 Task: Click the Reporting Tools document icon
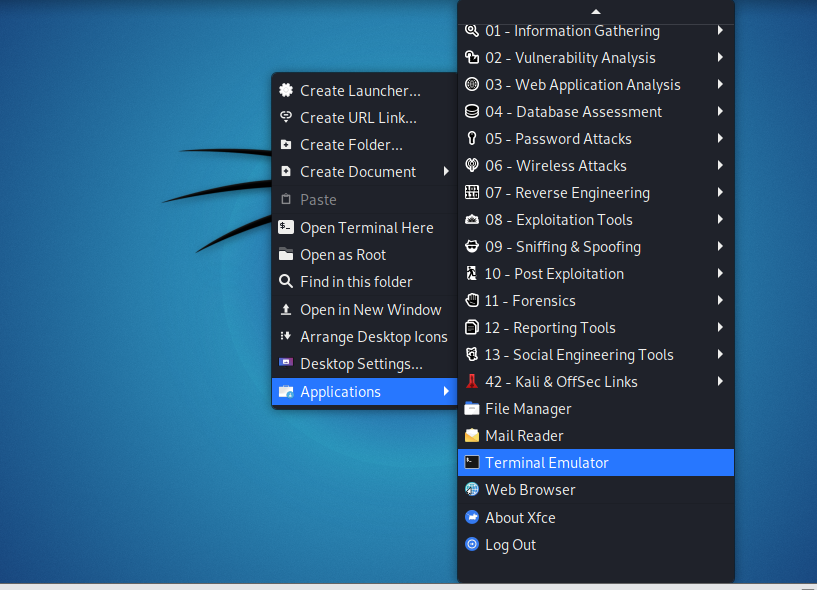(472, 327)
